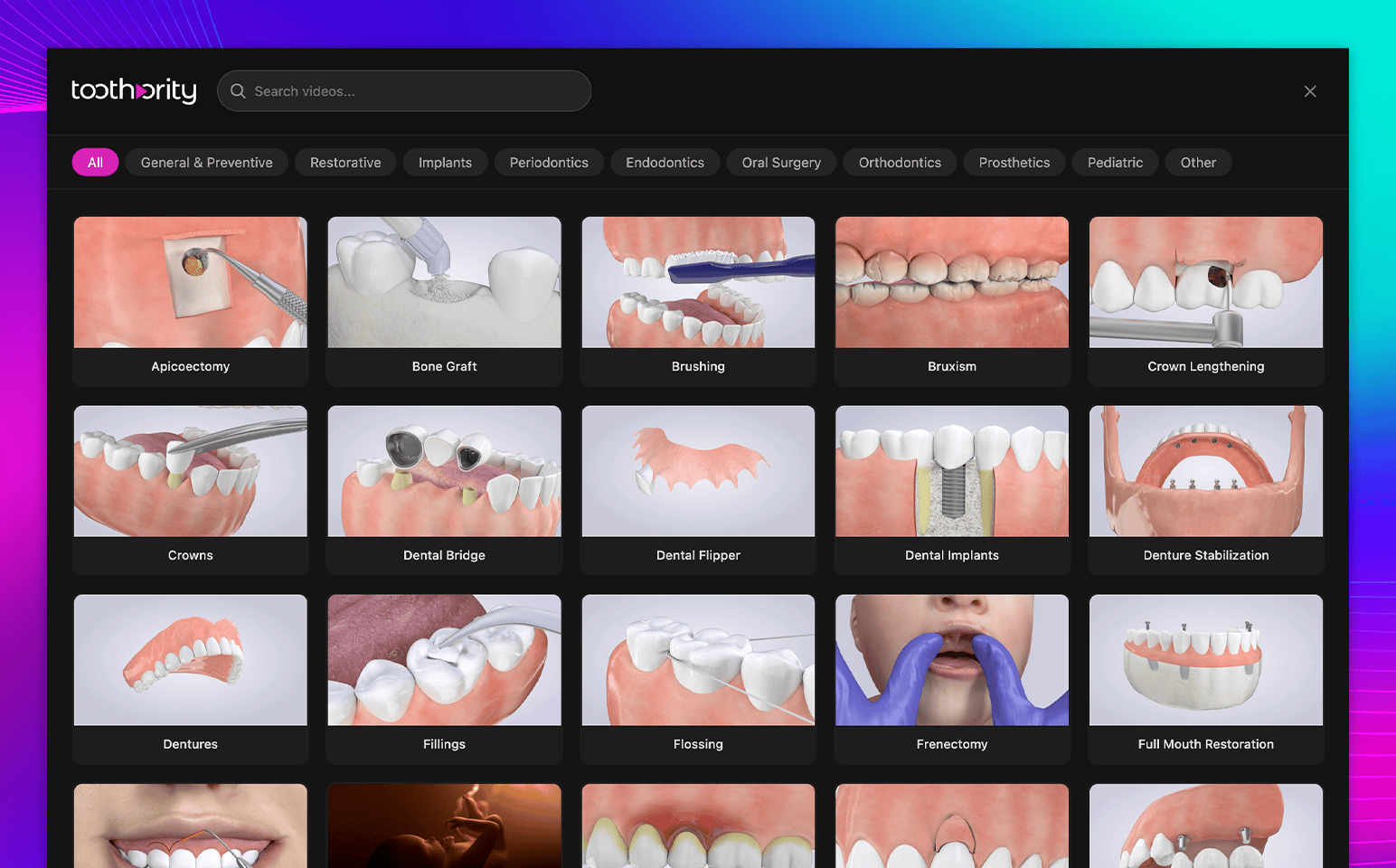Select the Dentures video thumbnail
This screenshot has width=1396, height=868.
(191, 660)
